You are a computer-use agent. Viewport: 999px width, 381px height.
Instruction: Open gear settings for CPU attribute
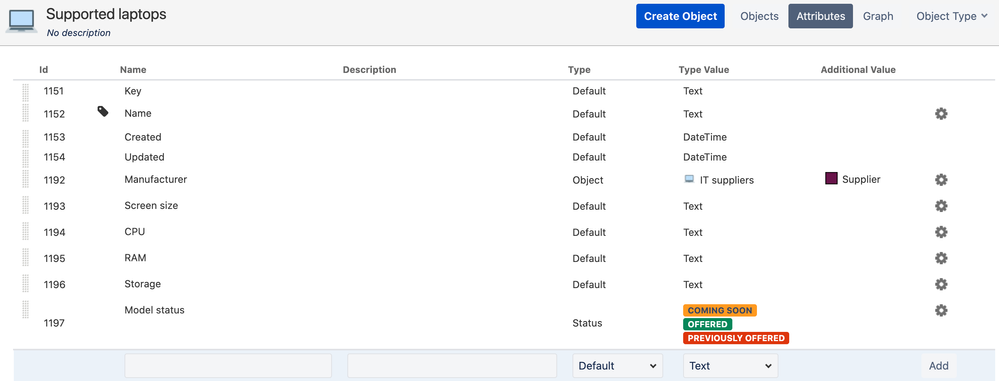(x=941, y=232)
